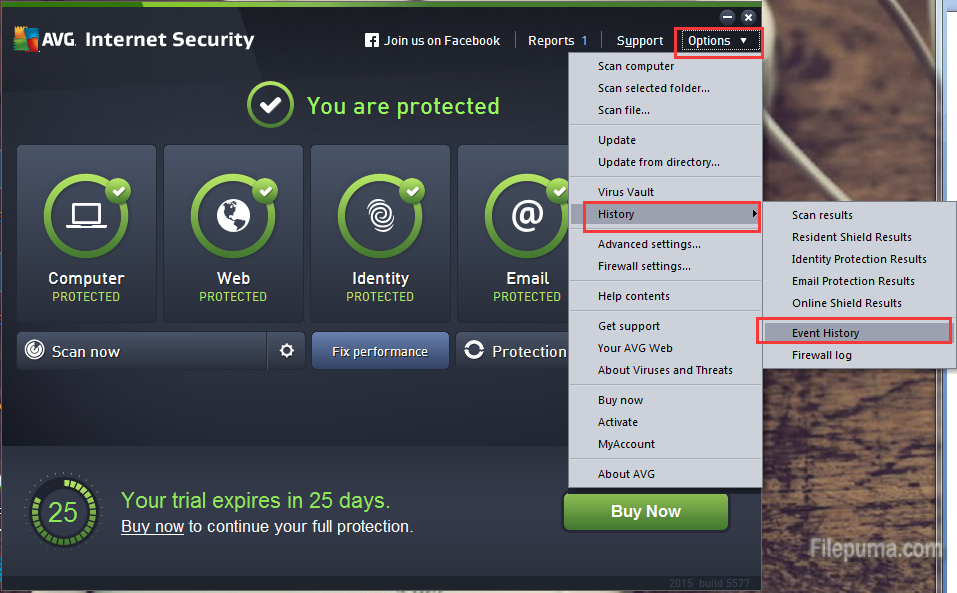Click the Computer protection laptop icon

click(x=86, y=215)
